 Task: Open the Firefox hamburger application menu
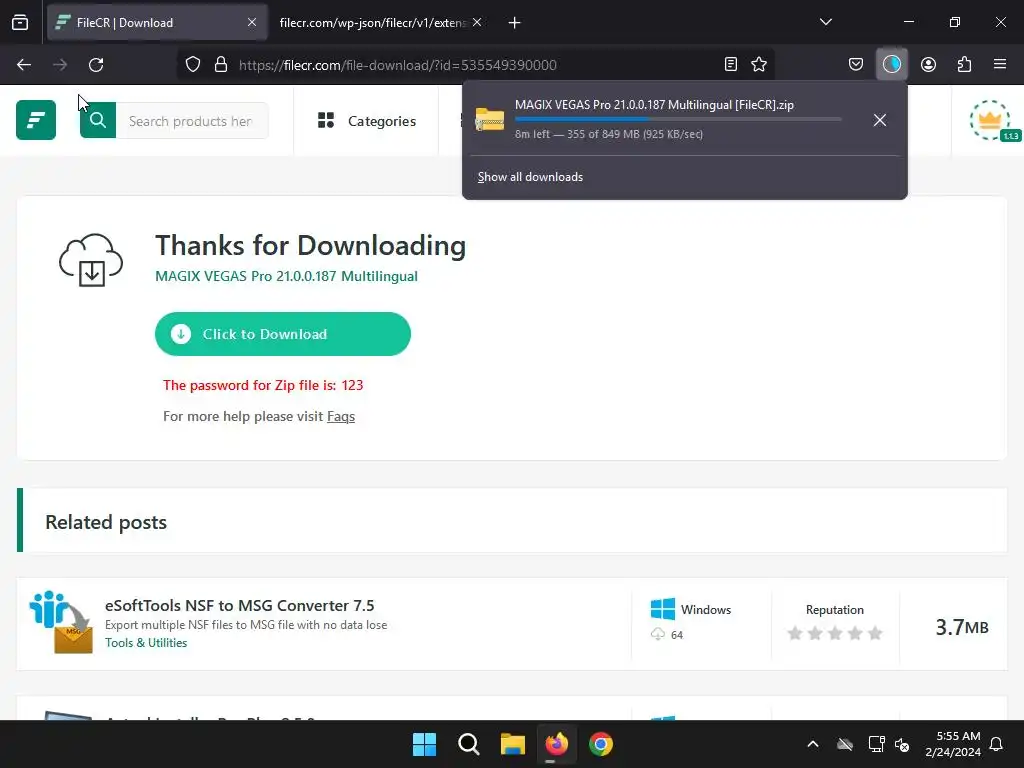pyautogui.click(x=1000, y=64)
